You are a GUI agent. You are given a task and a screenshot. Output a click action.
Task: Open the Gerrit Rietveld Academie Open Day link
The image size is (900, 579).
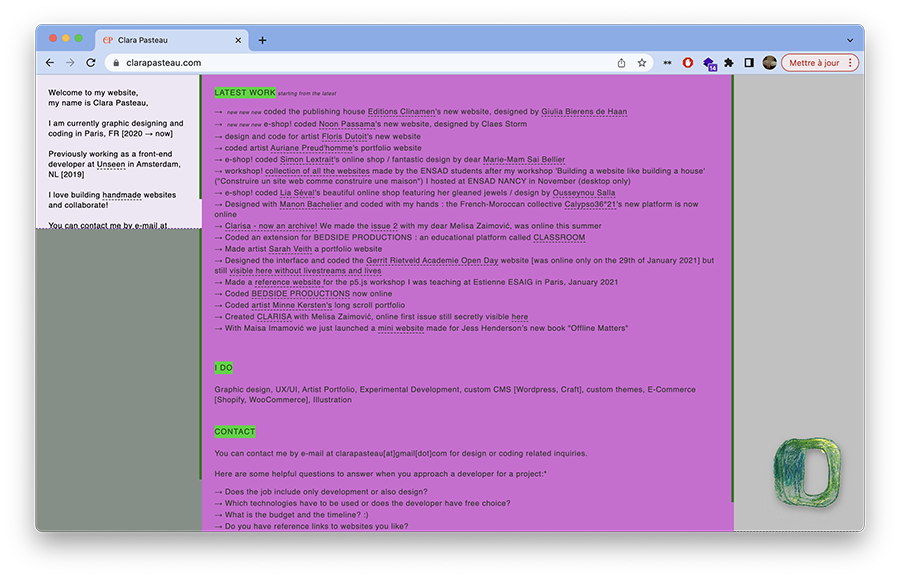tap(432, 261)
